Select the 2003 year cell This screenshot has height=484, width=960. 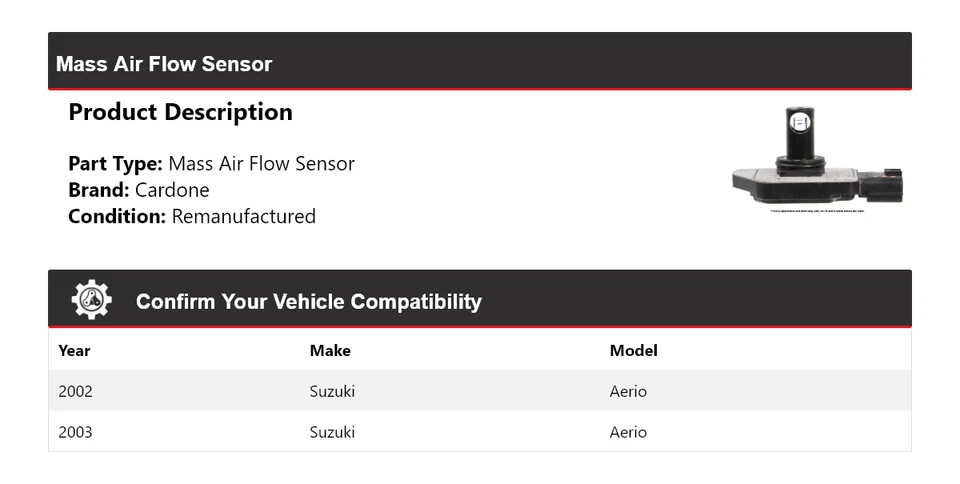tap(75, 432)
